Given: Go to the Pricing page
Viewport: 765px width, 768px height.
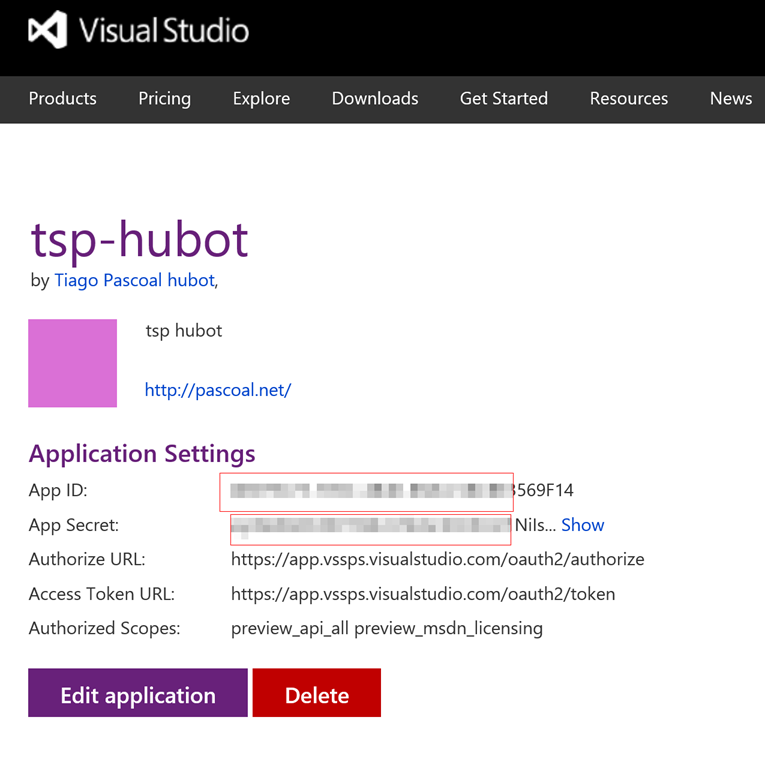Looking at the screenshot, I should click(164, 98).
